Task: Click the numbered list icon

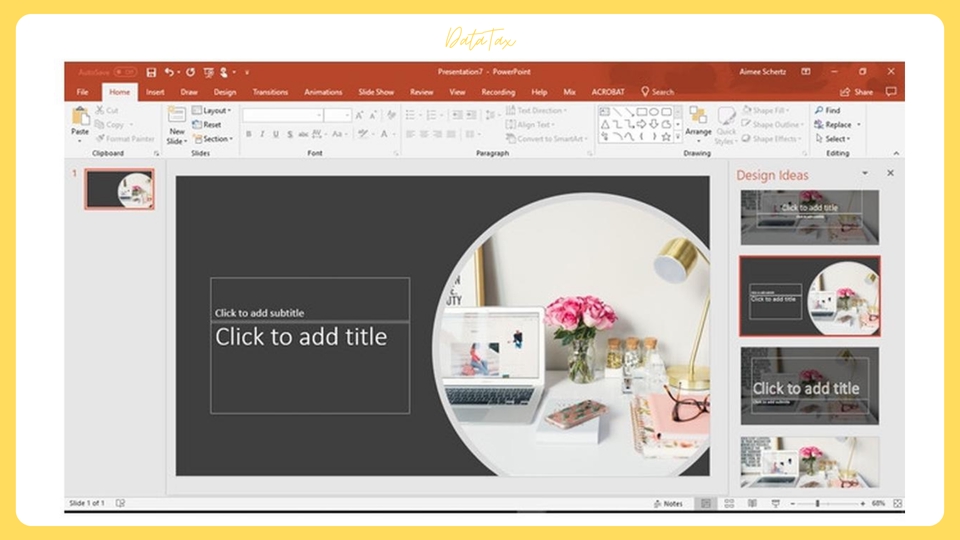Action: (432, 115)
